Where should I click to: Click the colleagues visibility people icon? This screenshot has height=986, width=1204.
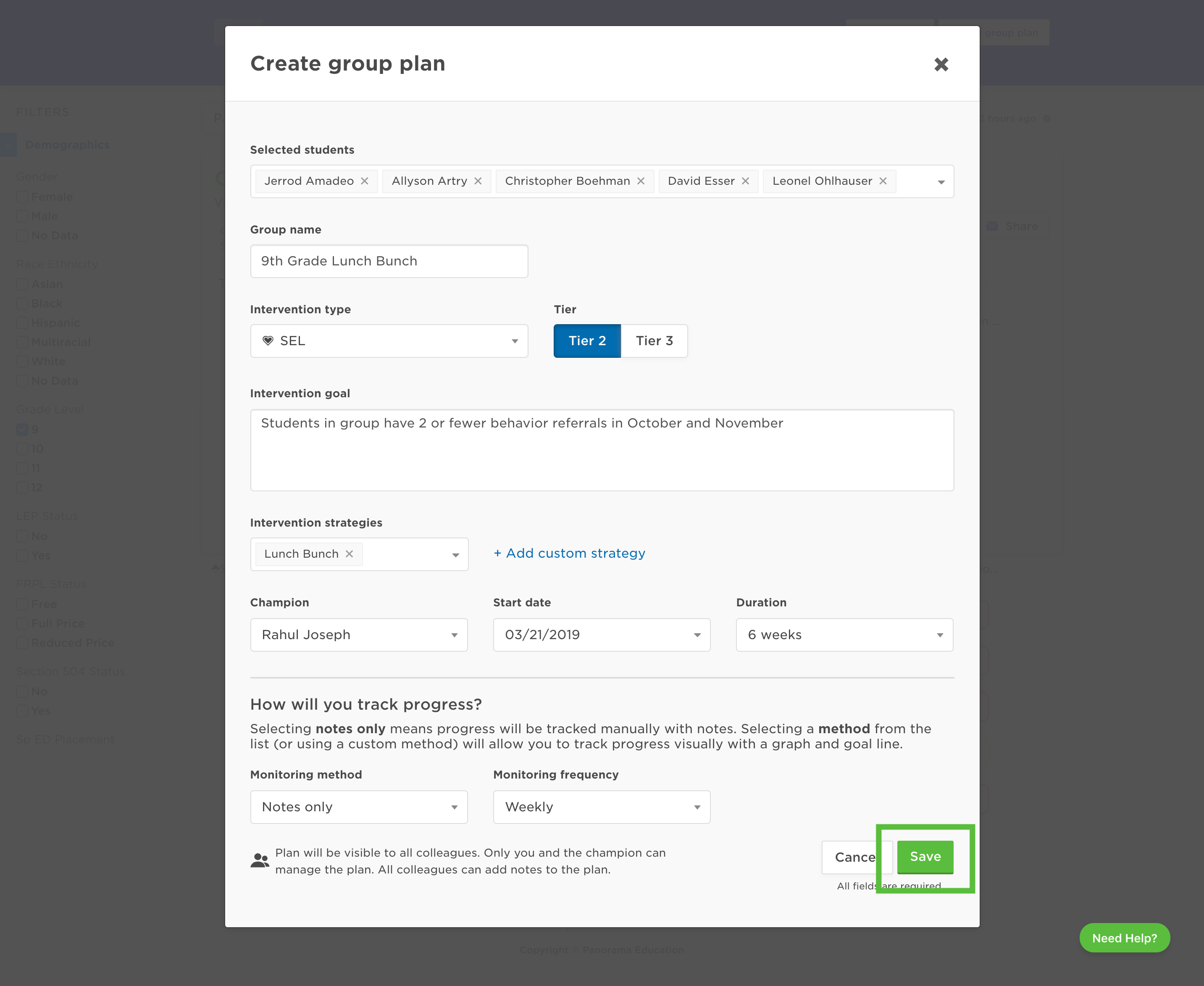pos(260,860)
